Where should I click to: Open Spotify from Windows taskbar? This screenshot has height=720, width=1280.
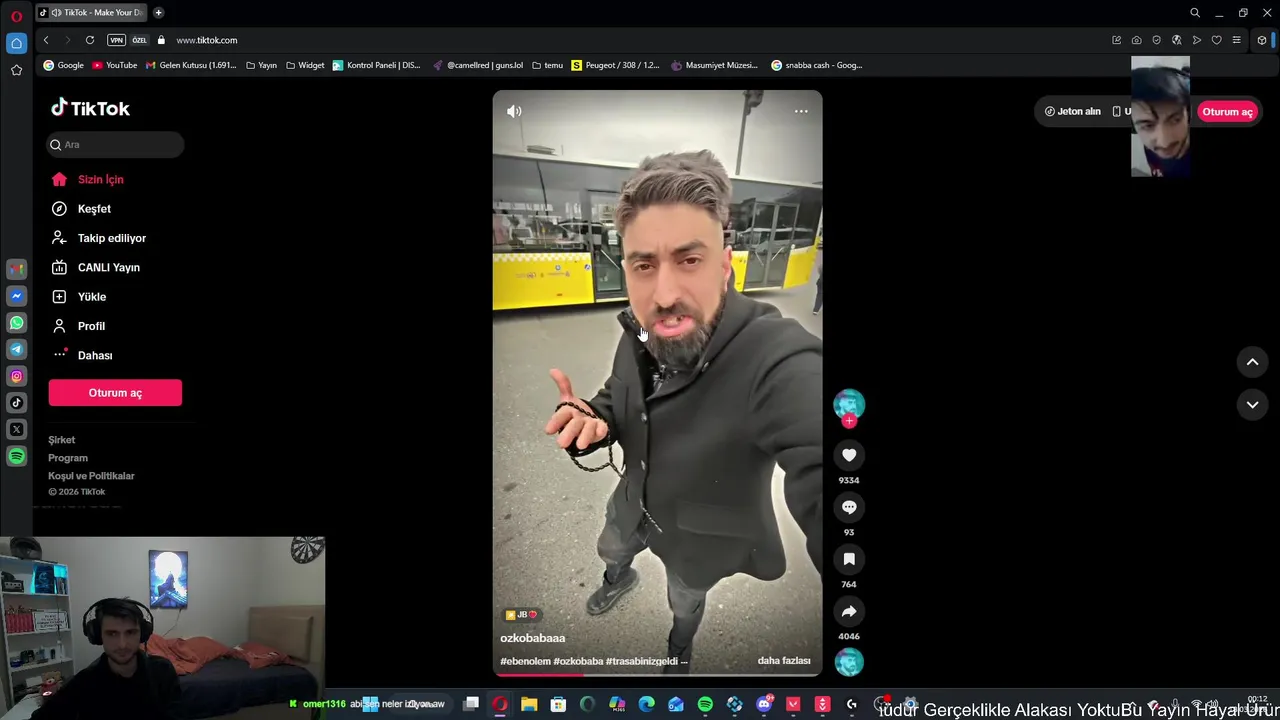[x=705, y=704]
